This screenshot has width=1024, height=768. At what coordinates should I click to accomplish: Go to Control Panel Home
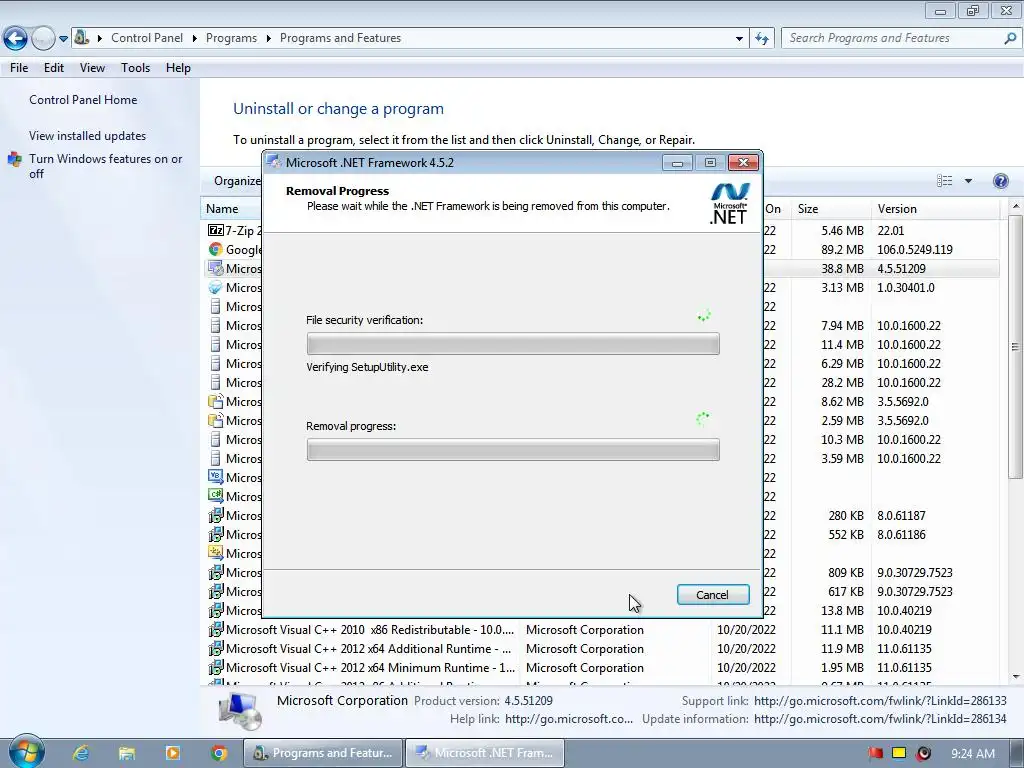click(x=83, y=100)
